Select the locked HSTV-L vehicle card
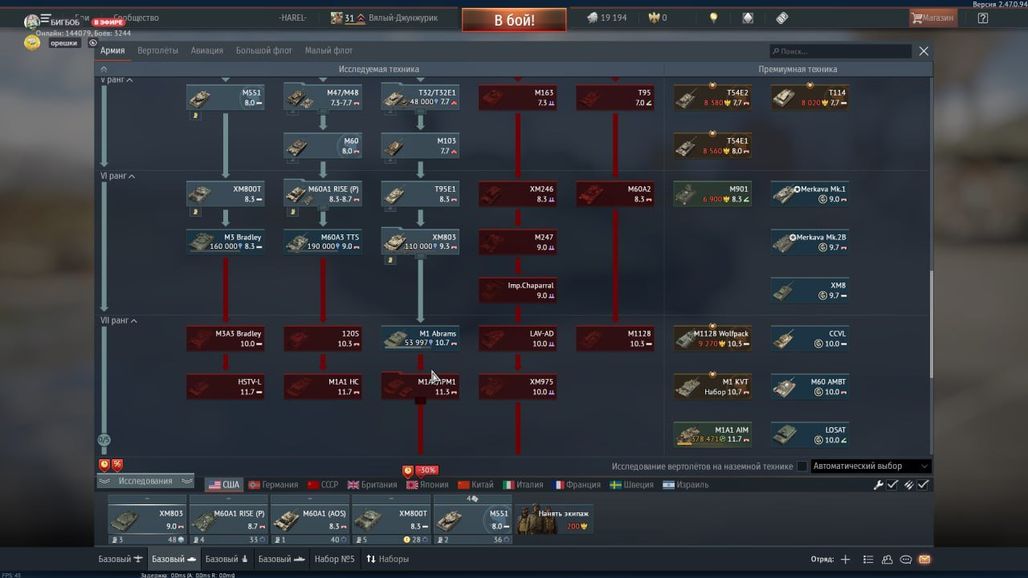 pyautogui.click(x=226, y=387)
